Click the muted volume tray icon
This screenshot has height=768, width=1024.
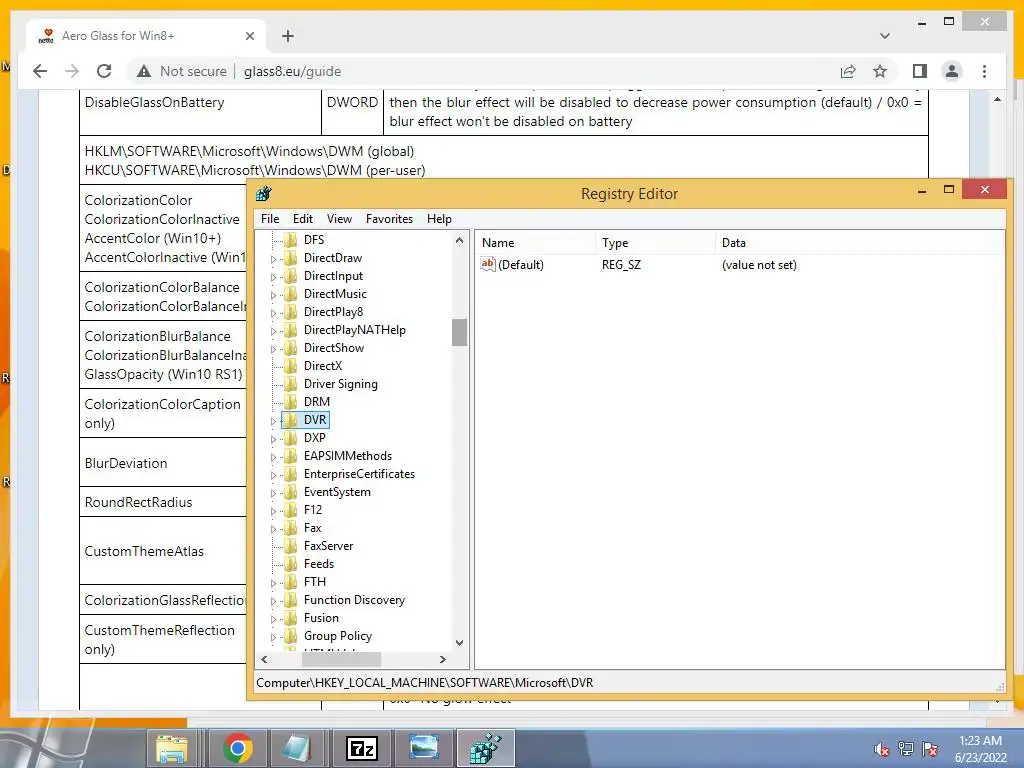click(x=882, y=750)
